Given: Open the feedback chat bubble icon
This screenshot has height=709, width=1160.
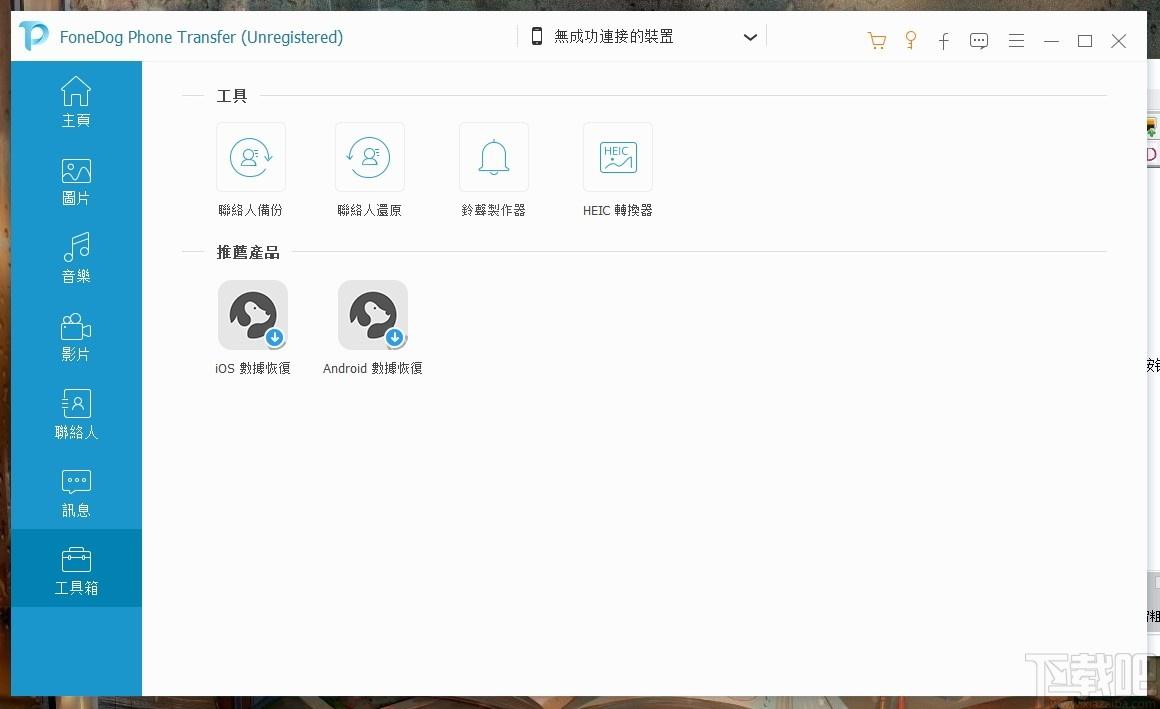Looking at the screenshot, I should 979,41.
